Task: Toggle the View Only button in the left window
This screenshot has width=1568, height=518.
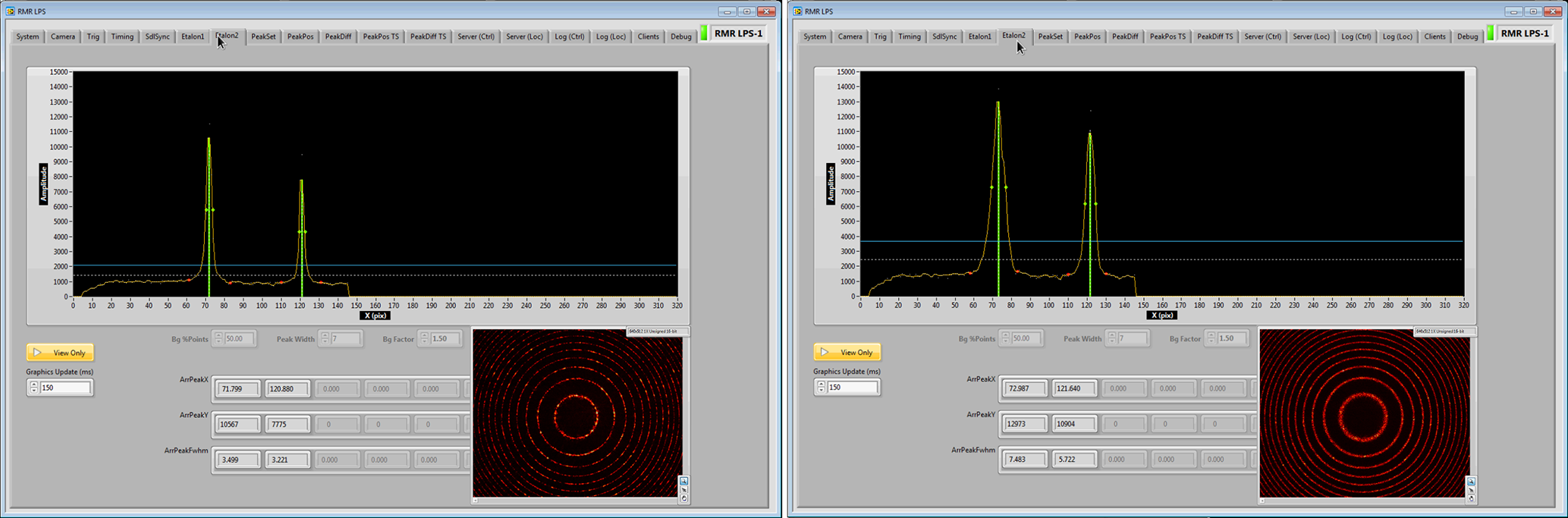Action: (x=61, y=353)
